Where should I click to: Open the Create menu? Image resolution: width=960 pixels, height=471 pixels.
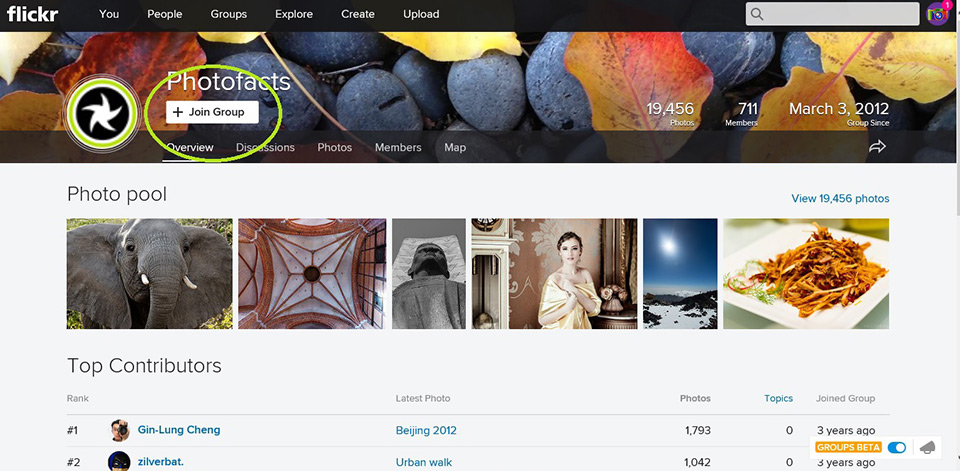(359, 14)
